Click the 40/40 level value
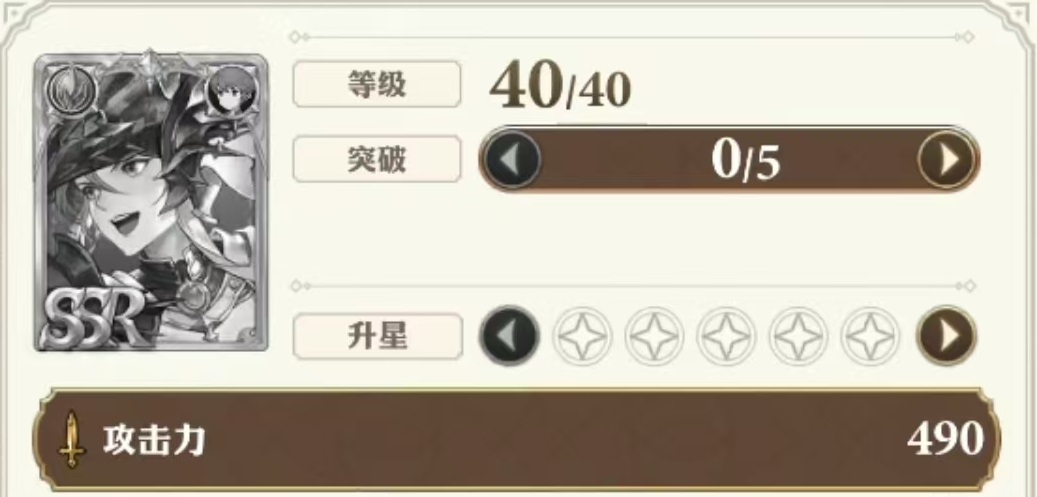 [x=560, y=87]
